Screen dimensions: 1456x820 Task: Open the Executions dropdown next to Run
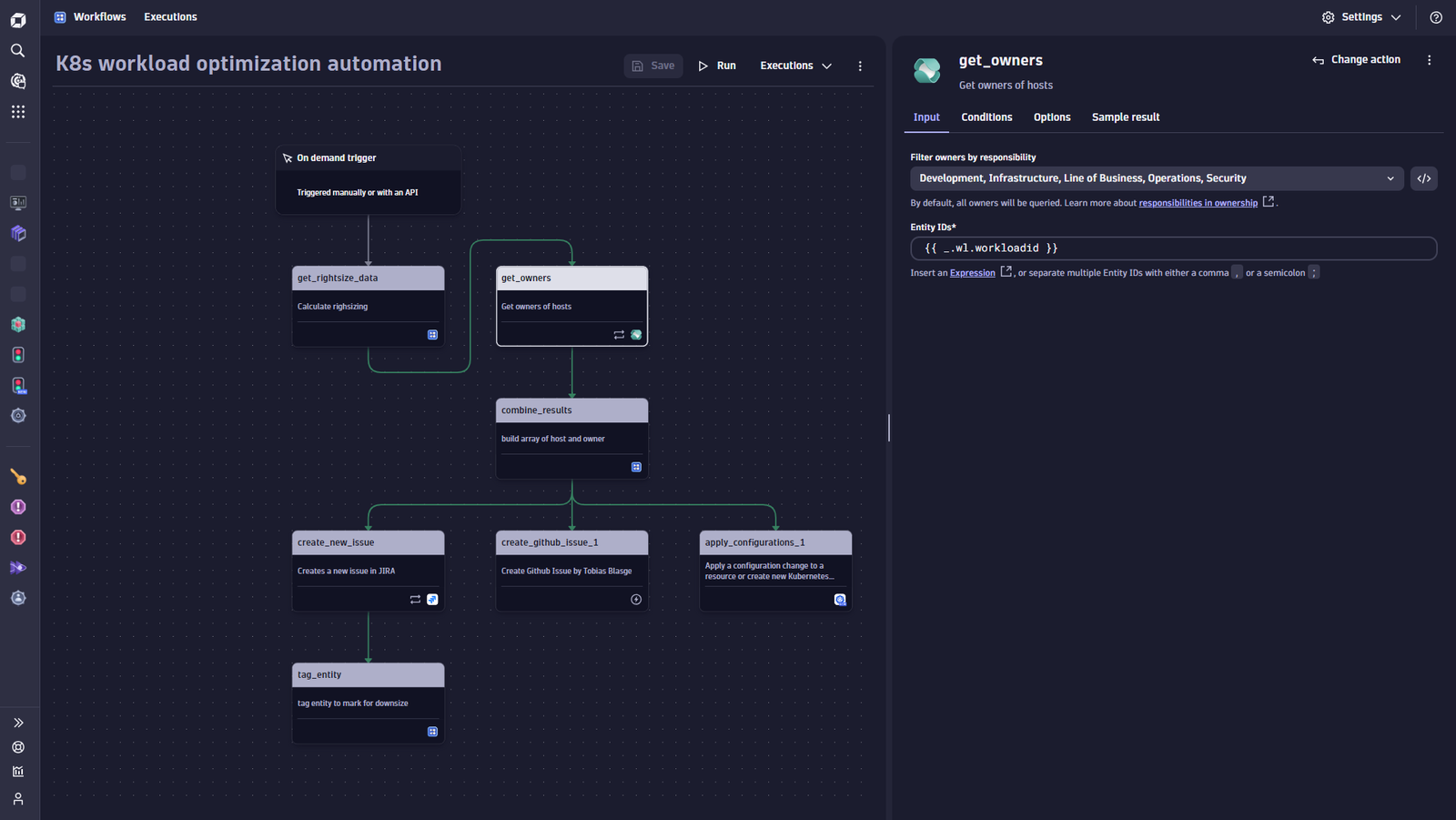click(796, 66)
